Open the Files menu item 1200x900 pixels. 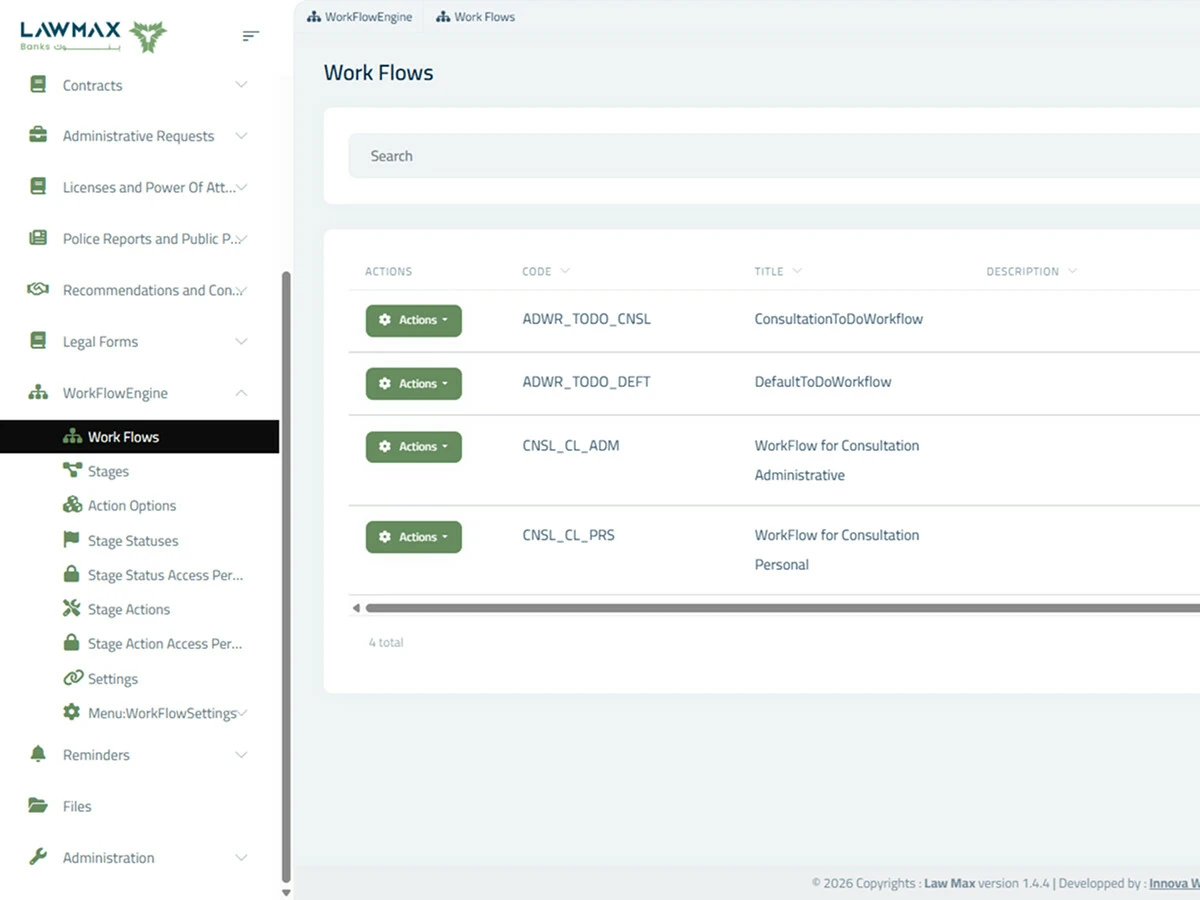[x=77, y=806]
